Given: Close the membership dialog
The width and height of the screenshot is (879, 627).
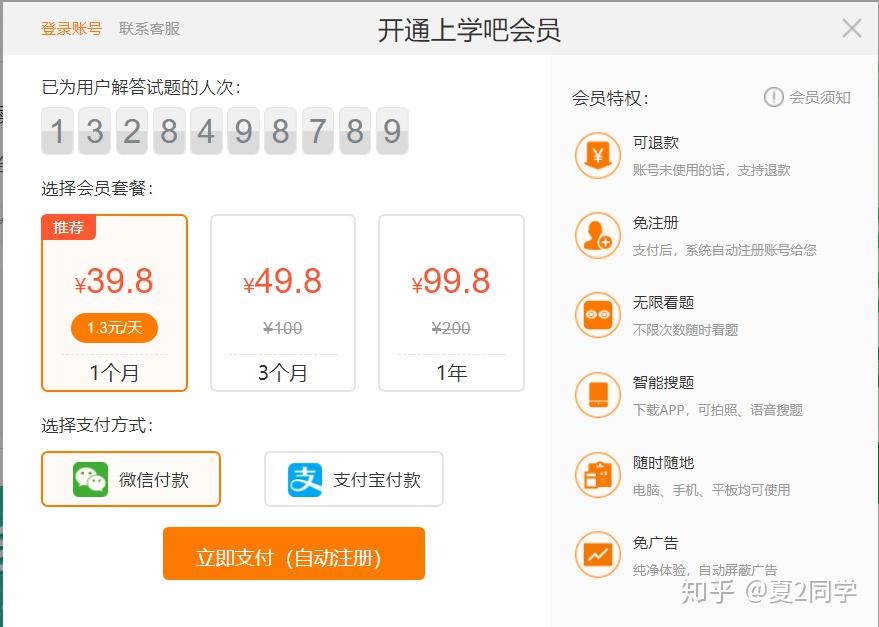Looking at the screenshot, I should pyautogui.click(x=852, y=28).
